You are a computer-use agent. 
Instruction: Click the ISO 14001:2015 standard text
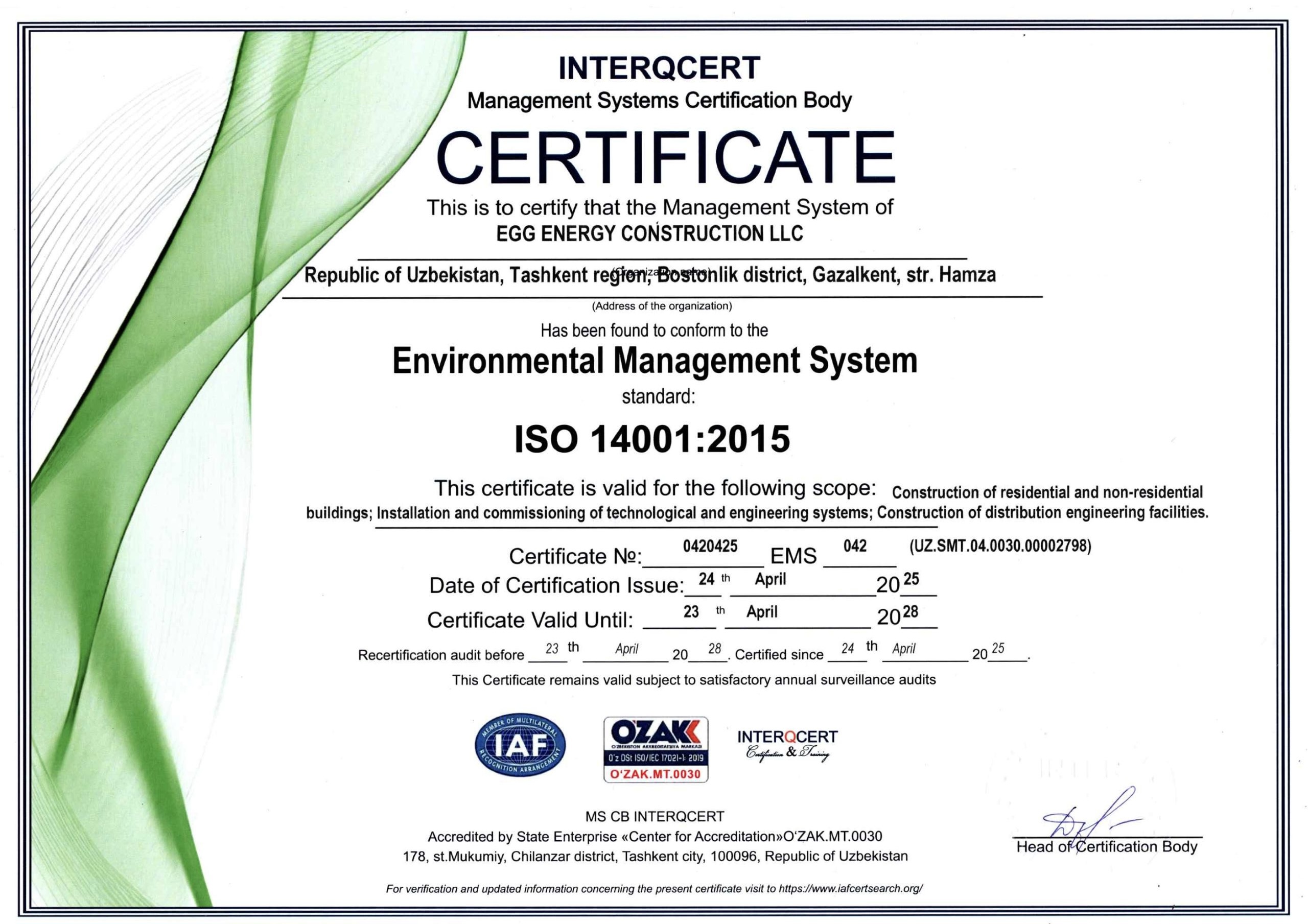[x=652, y=439]
